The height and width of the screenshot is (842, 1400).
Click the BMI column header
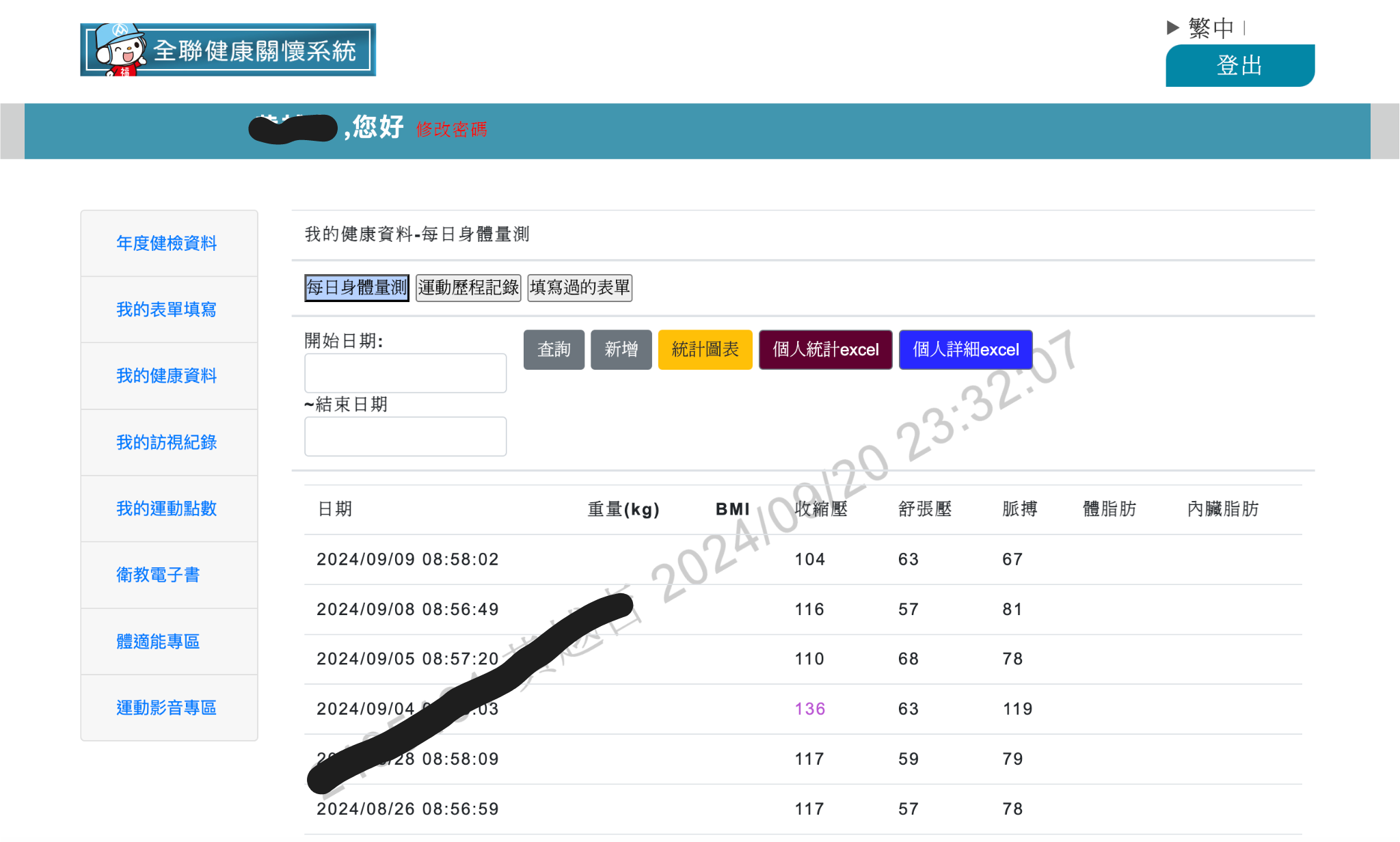point(733,509)
